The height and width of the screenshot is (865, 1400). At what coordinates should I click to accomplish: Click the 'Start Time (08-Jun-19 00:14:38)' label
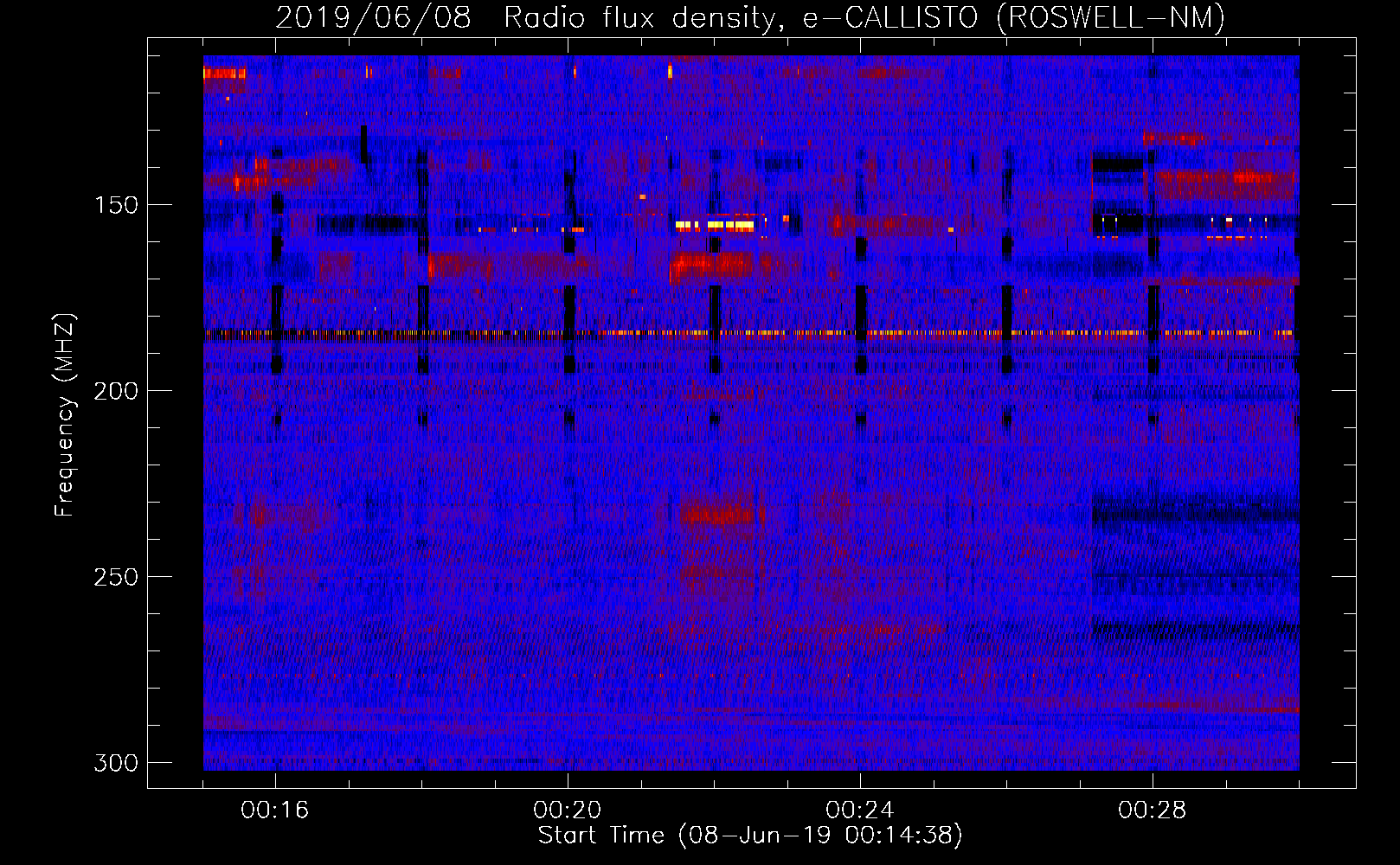[x=750, y=835]
